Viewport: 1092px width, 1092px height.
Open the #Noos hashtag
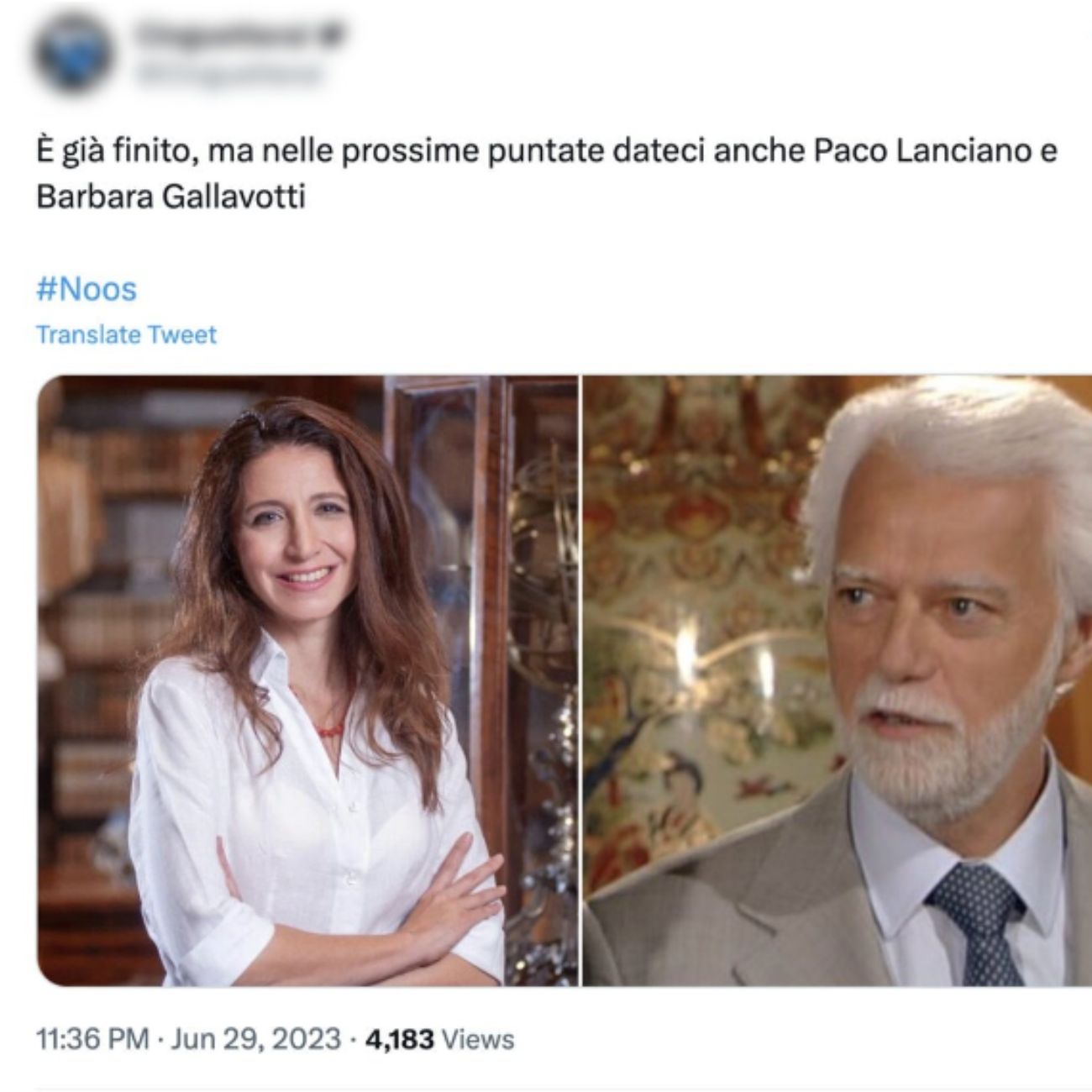[x=87, y=289]
